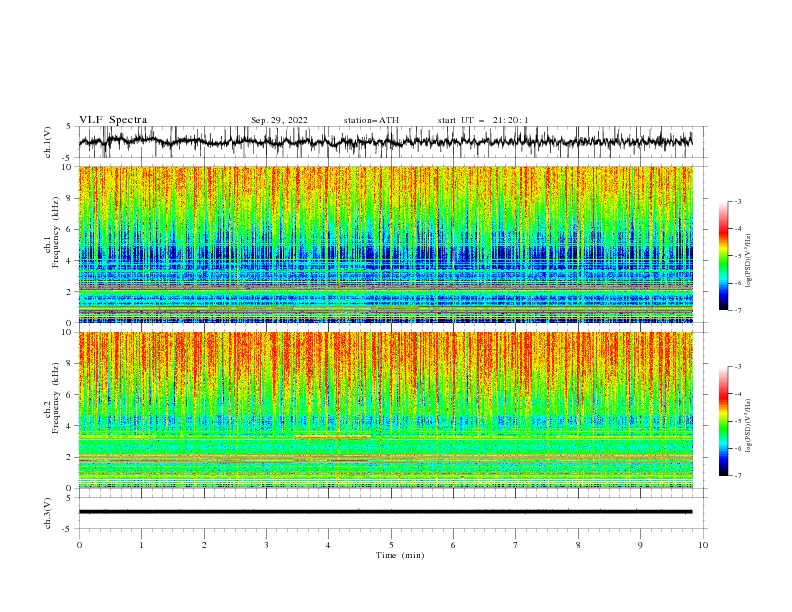Click the 'VLF Spectra' title text

113,120
